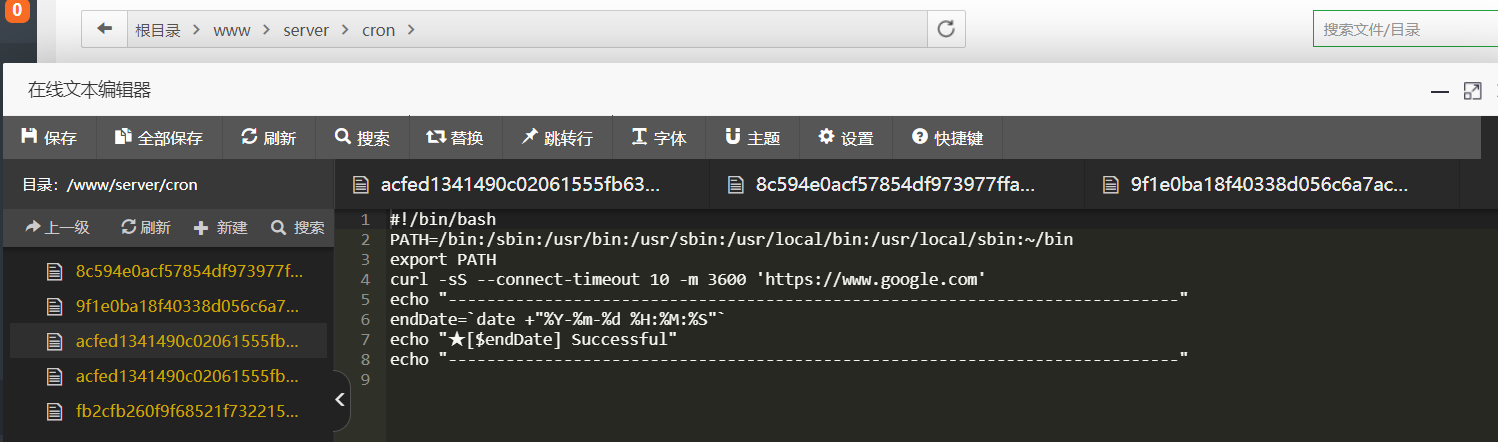Collapse the file sidebar with arrow handle
1498x442 pixels.
[339, 400]
